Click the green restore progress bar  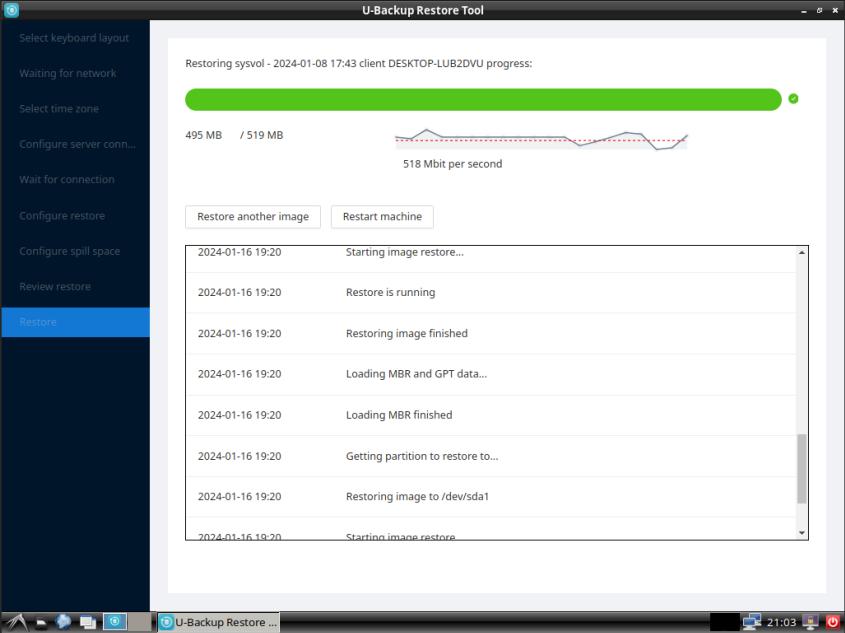480,99
